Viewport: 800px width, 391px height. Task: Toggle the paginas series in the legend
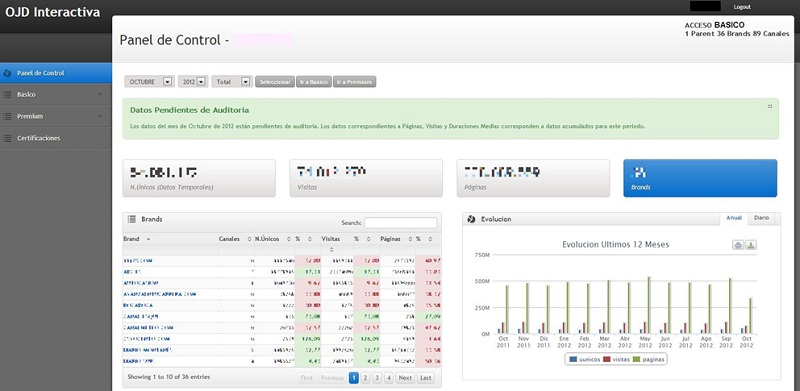pos(648,359)
